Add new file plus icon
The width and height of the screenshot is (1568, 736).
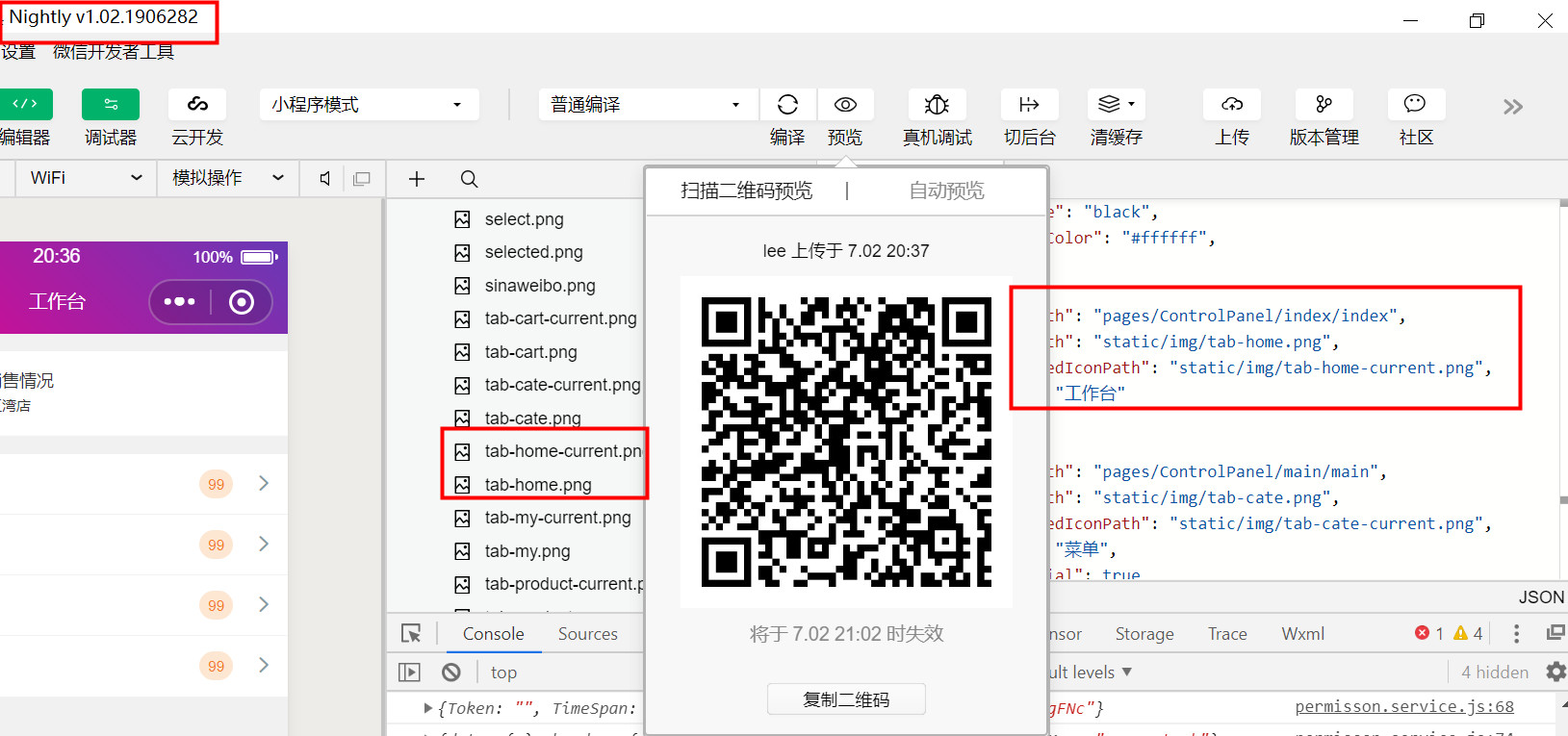click(x=417, y=179)
